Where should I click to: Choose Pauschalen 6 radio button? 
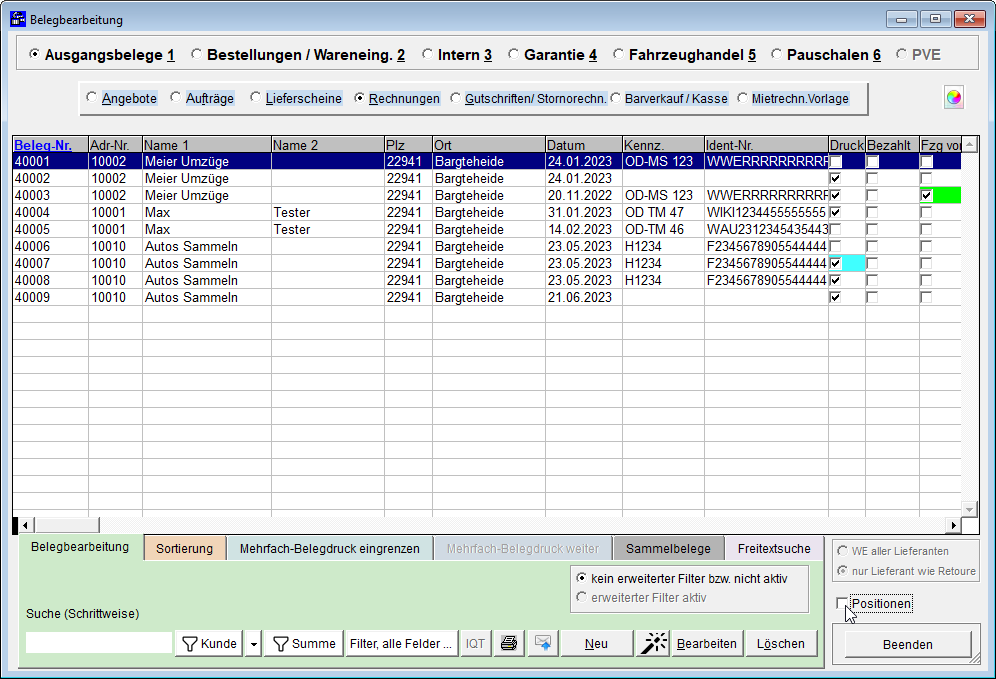click(x=776, y=55)
